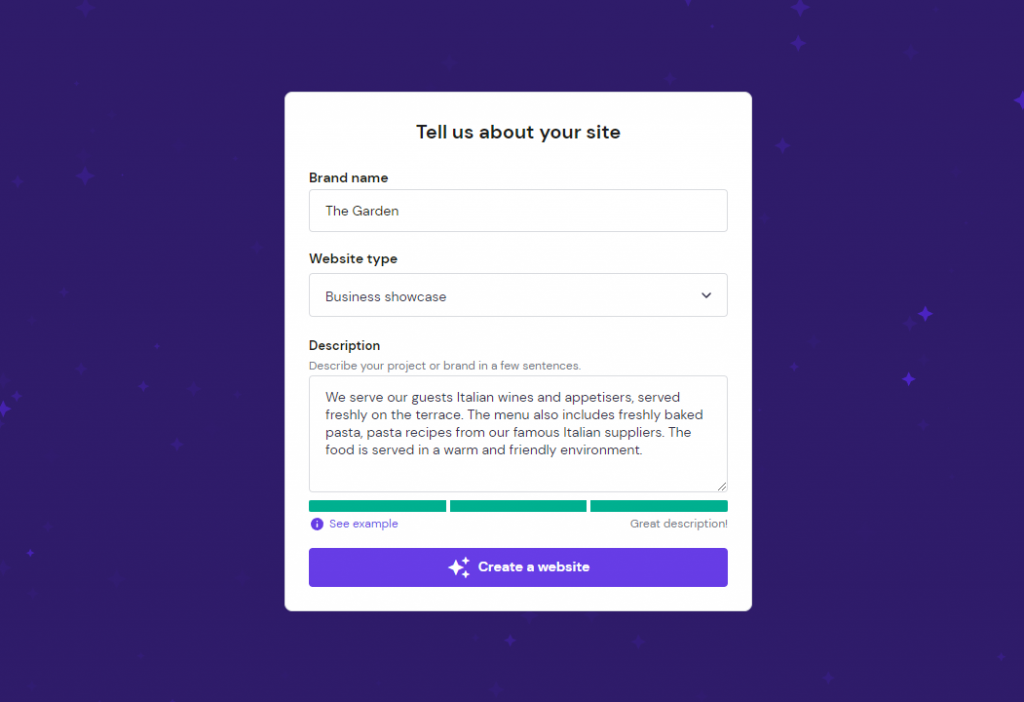This screenshot has width=1024, height=702.
Task: Click the rightmost green strength bar
Action: pyautogui.click(x=658, y=506)
